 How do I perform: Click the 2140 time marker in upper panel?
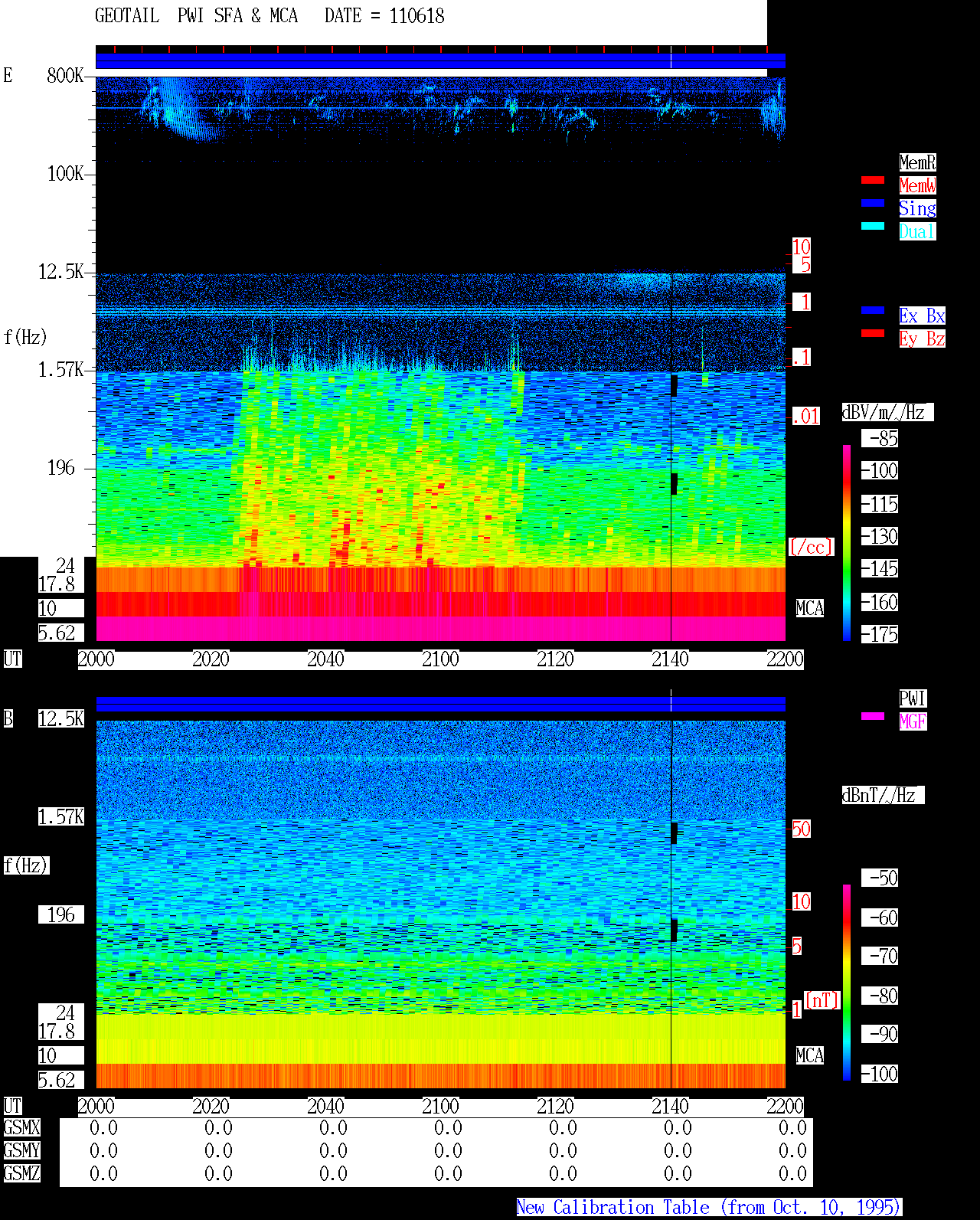pos(671,659)
